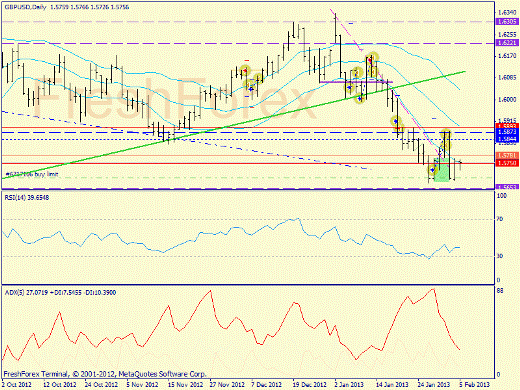Click the ADX 88 scale label
The width and height of the screenshot is (520, 390).
click(500, 291)
